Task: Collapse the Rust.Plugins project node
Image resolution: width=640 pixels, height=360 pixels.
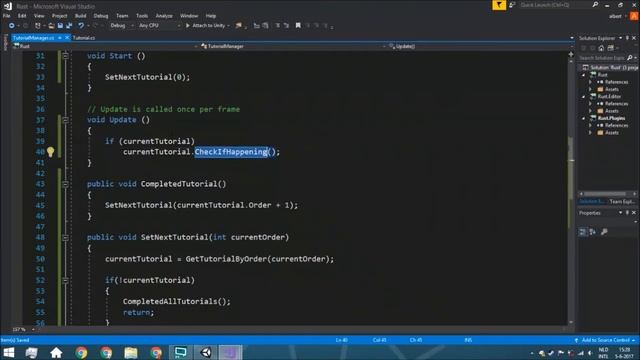Action: tap(583, 118)
